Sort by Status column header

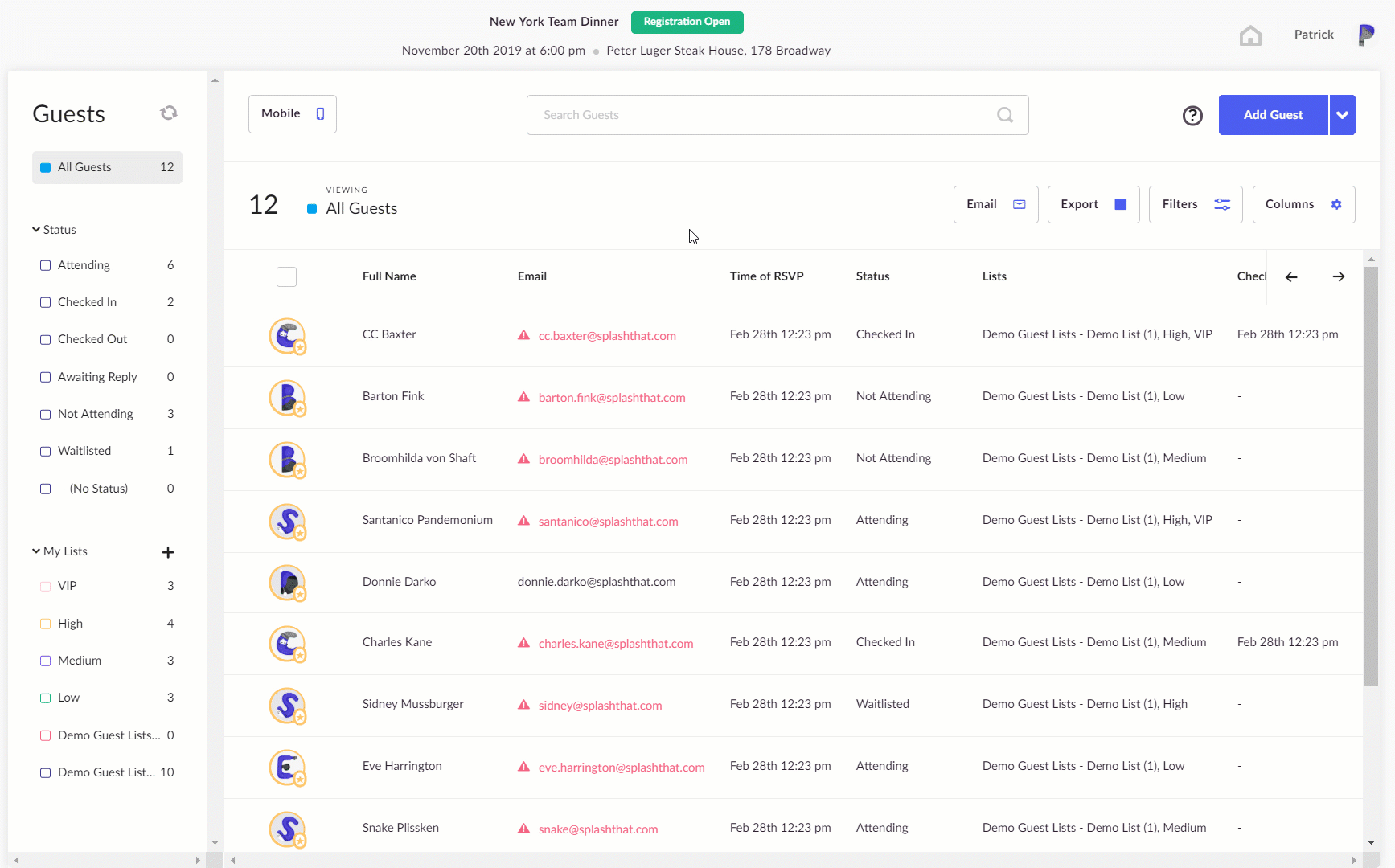point(872,276)
